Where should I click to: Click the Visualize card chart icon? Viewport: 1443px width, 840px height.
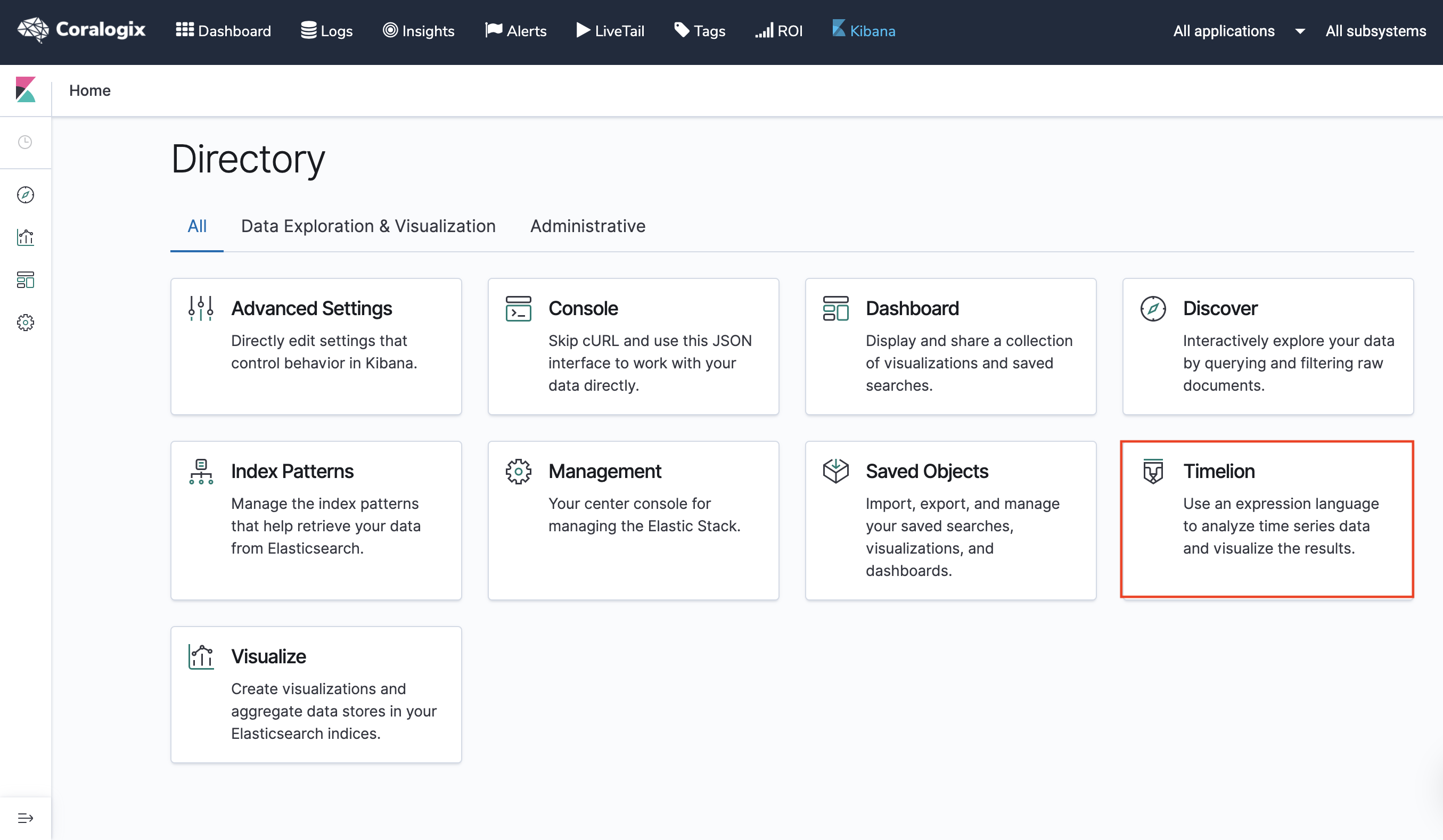(x=201, y=656)
